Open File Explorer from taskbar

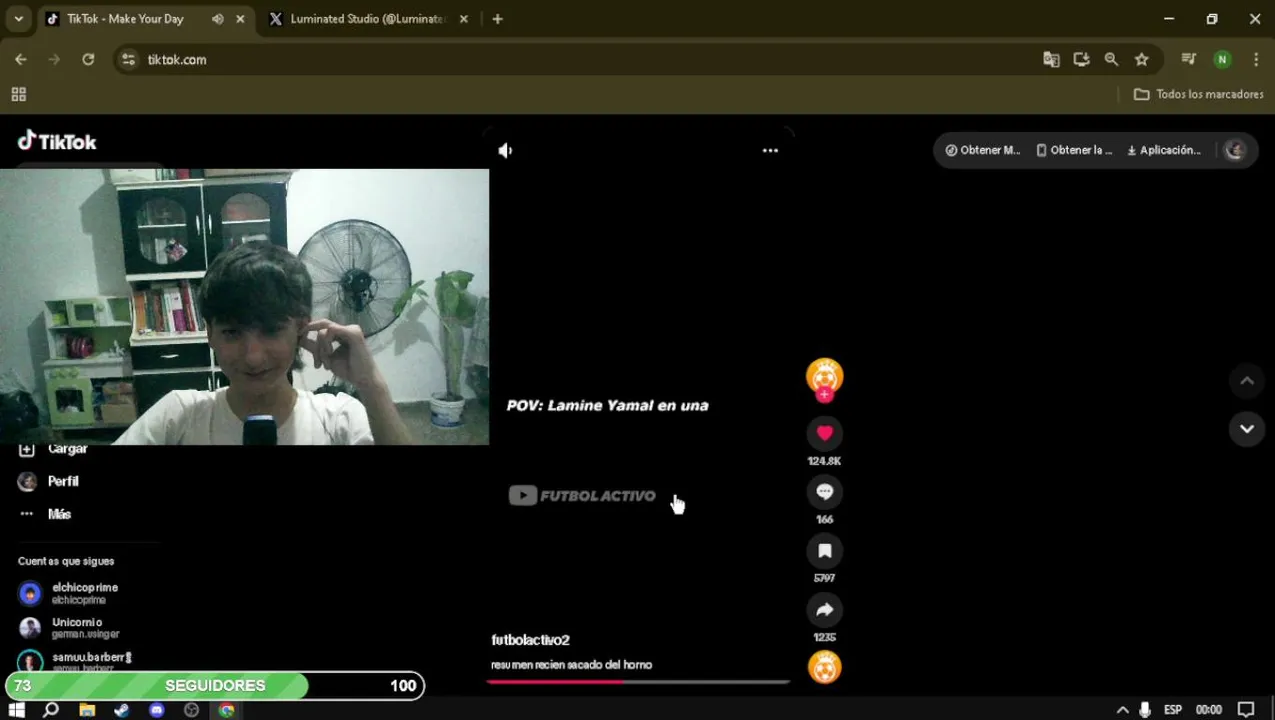pyautogui.click(x=87, y=710)
